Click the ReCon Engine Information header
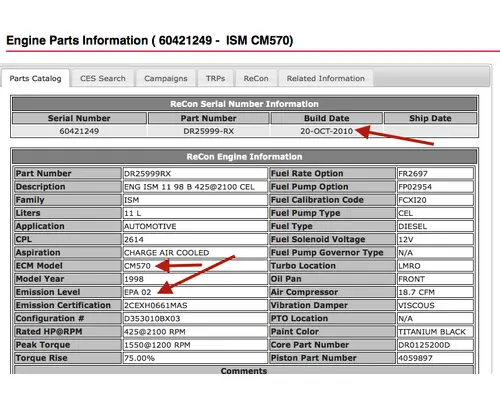This screenshot has width=500, height=400. point(244,157)
